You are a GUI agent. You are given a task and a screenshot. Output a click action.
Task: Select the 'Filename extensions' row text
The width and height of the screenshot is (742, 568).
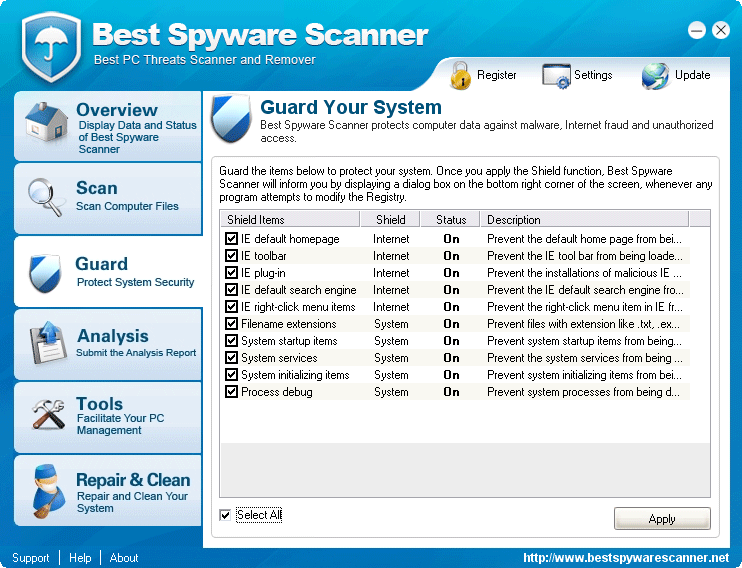pyautogui.click(x=289, y=324)
